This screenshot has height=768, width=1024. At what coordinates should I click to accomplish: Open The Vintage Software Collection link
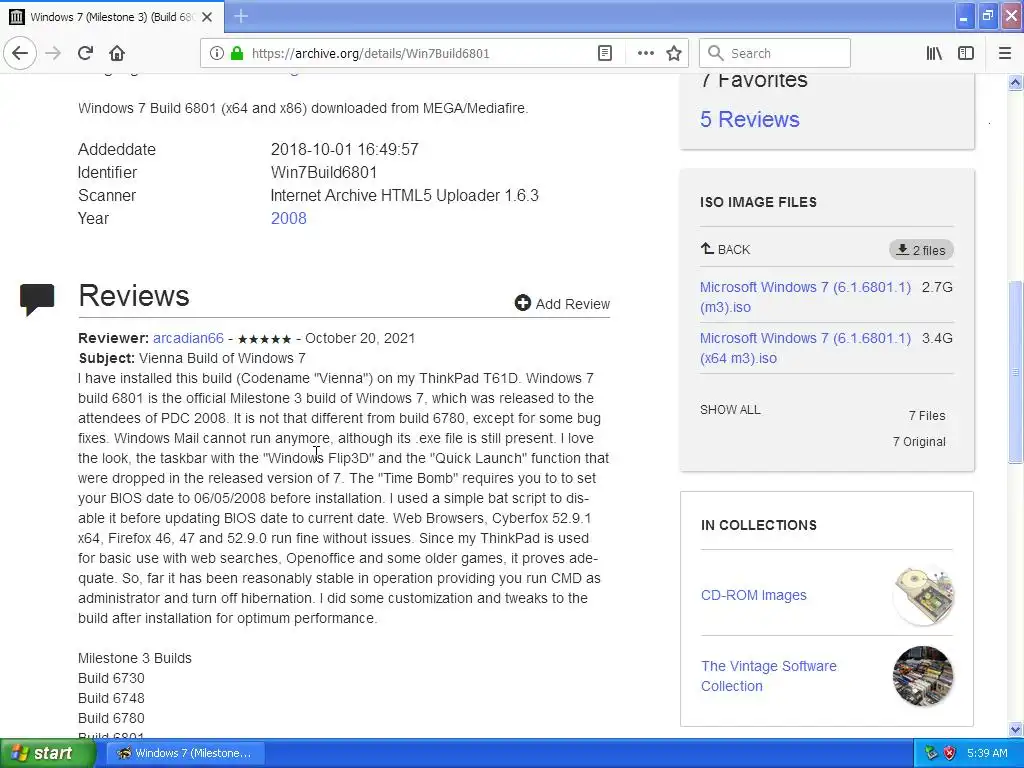click(x=769, y=676)
